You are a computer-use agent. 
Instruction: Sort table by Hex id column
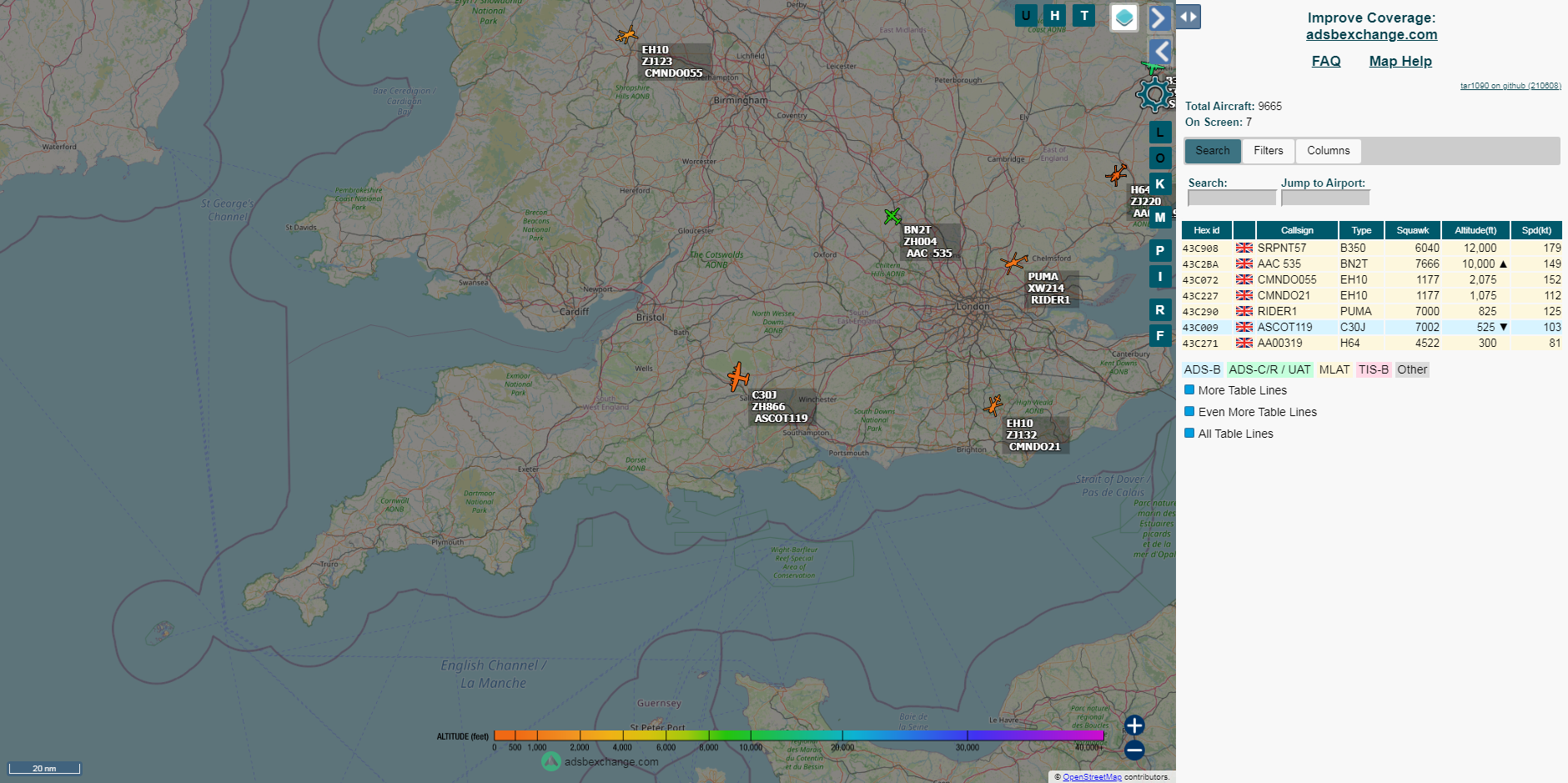(1206, 230)
